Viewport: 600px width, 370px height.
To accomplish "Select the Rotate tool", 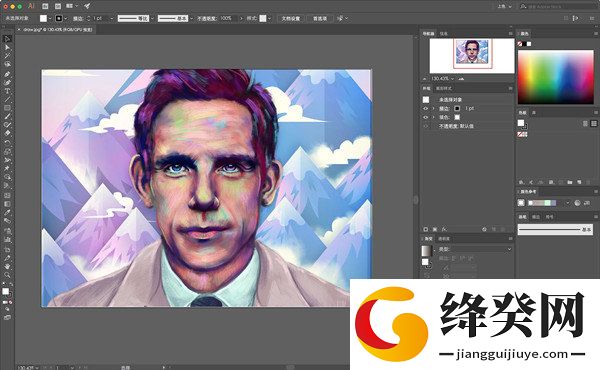I will click(7, 142).
